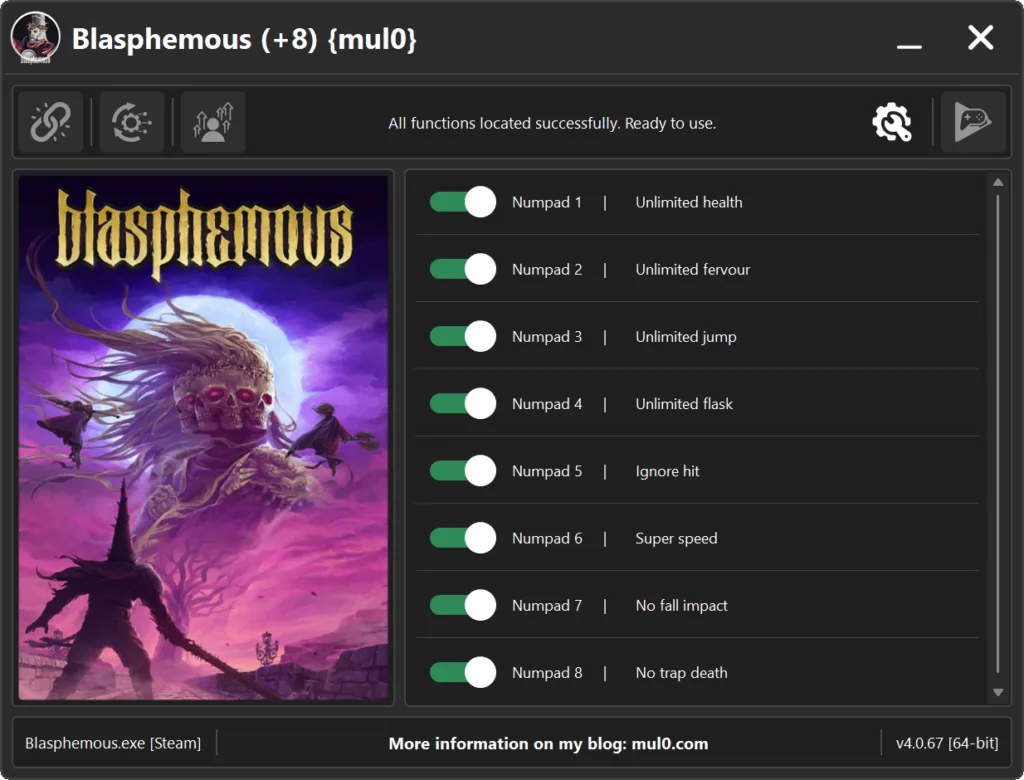The image size is (1024, 780).
Task: Disable the No fall impact switch
Action: 462,606
